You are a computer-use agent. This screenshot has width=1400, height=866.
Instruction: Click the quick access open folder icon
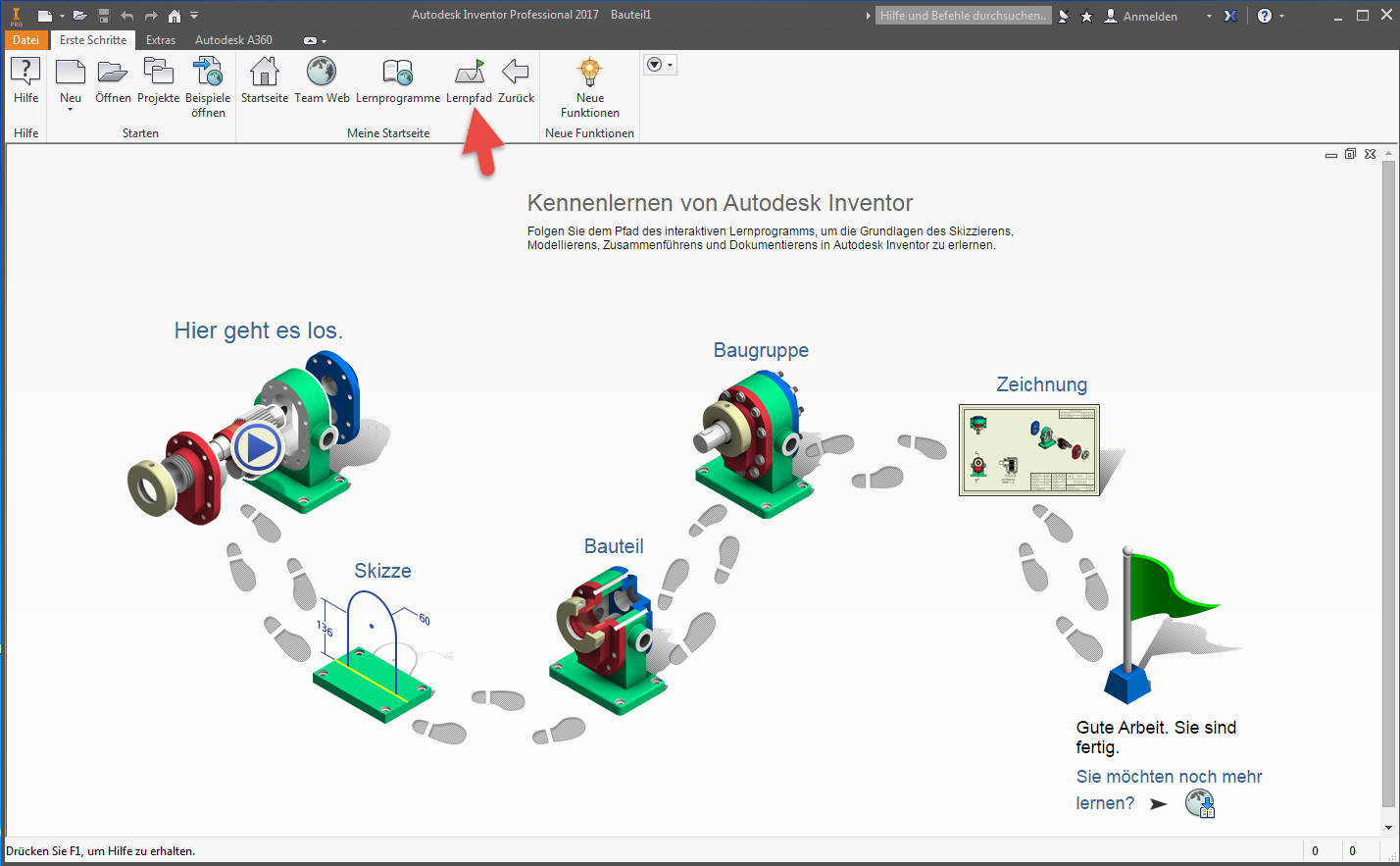pyautogui.click(x=80, y=16)
